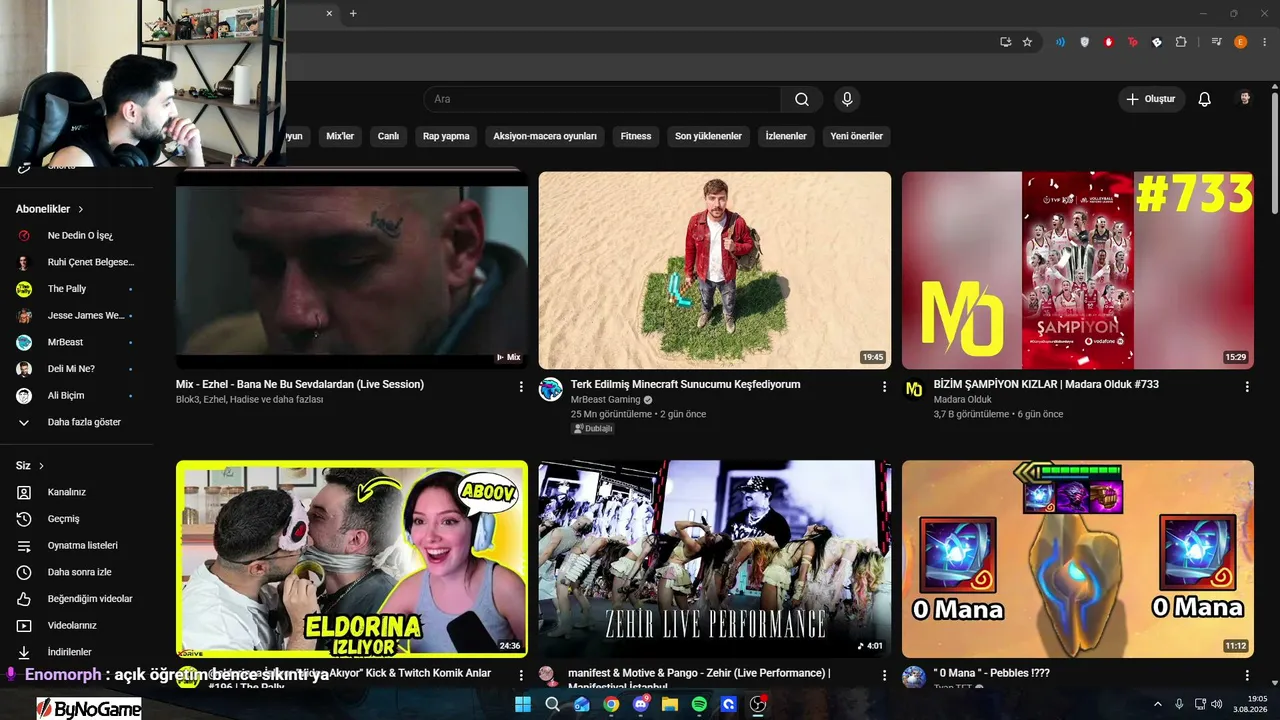The width and height of the screenshot is (1280, 720).
Task: Open the Chrome media controls icon
Action: point(1217,42)
